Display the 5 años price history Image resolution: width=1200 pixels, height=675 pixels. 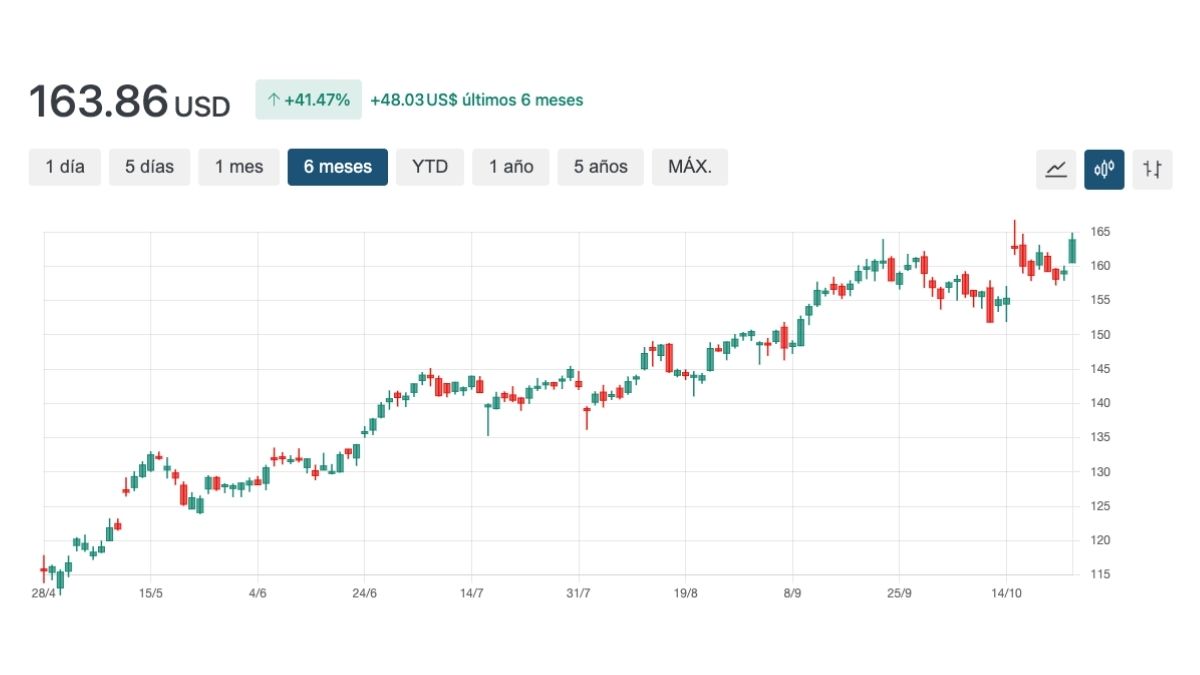[600, 167]
